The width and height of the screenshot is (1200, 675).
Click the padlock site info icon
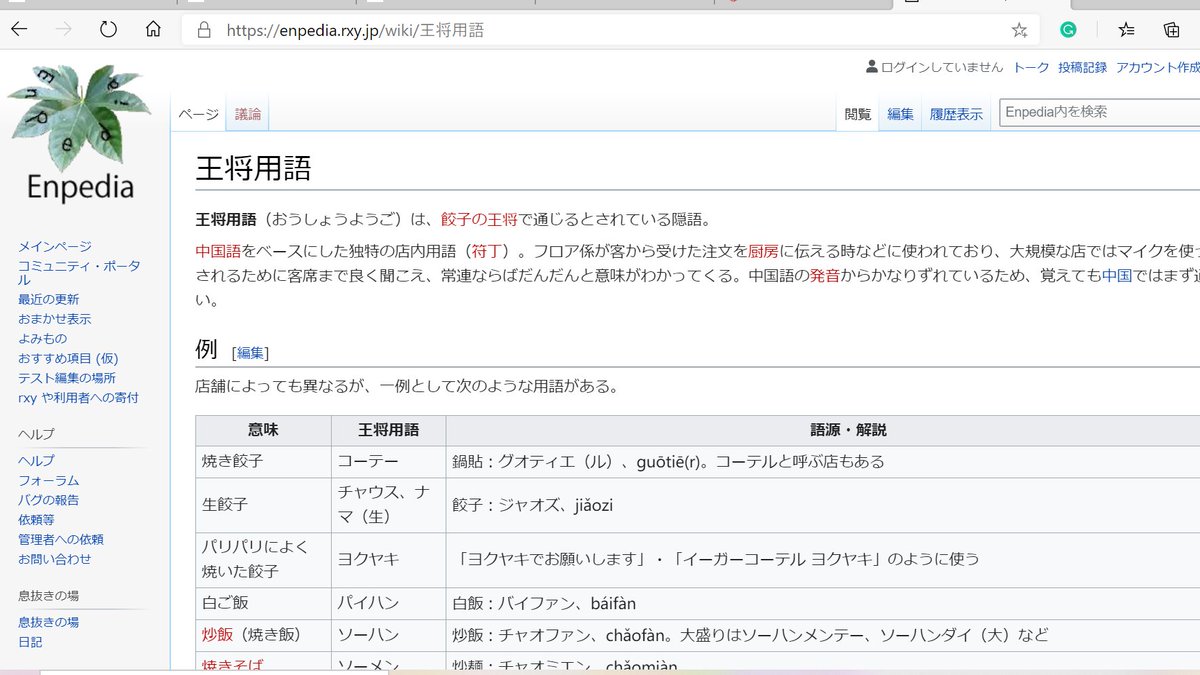tap(205, 30)
